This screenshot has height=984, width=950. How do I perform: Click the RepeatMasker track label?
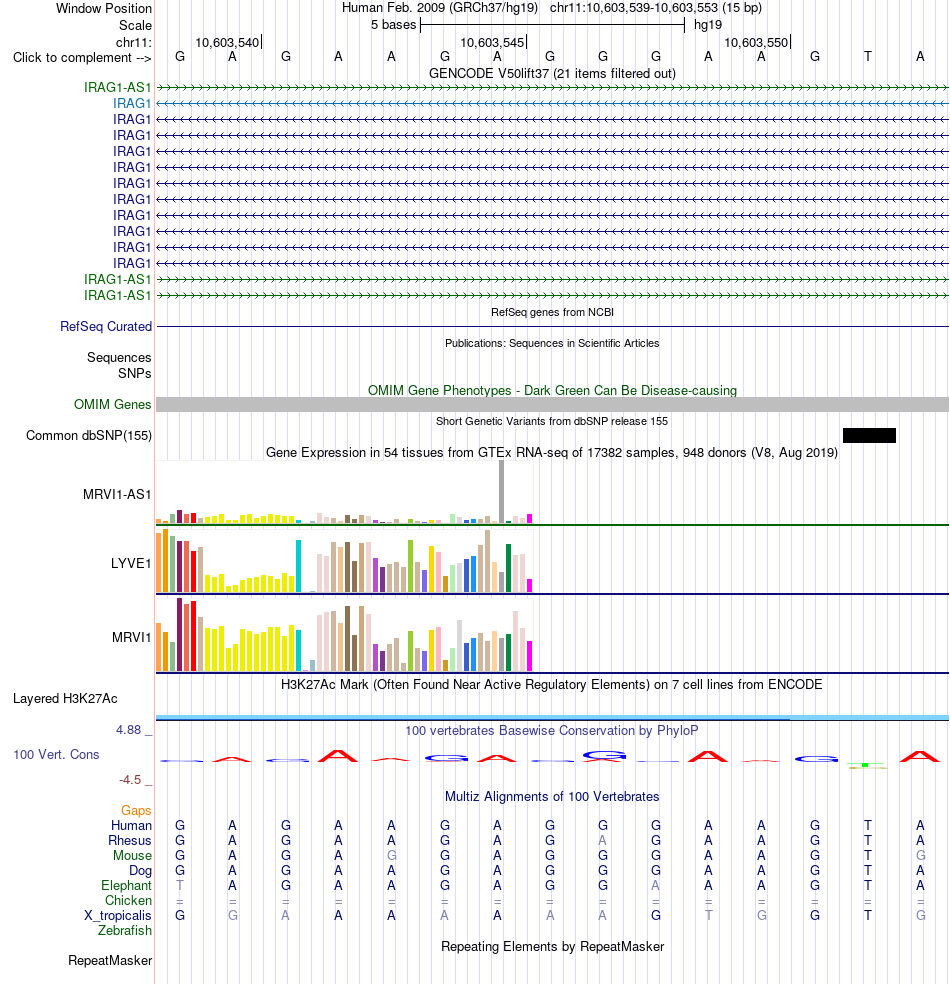[x=110, y=961]
